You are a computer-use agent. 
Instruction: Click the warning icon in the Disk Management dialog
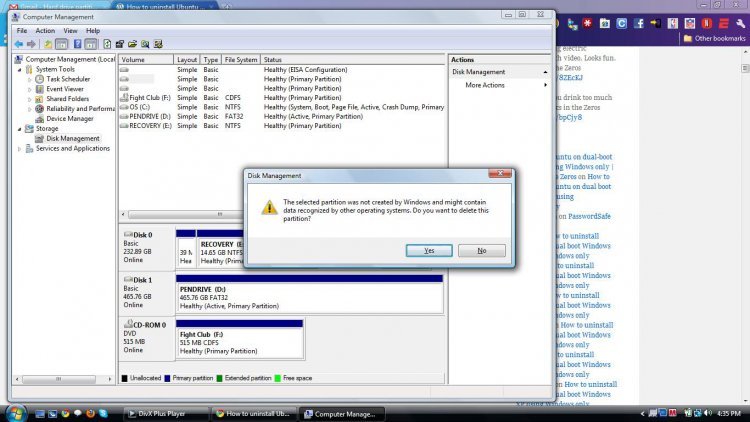269,208
